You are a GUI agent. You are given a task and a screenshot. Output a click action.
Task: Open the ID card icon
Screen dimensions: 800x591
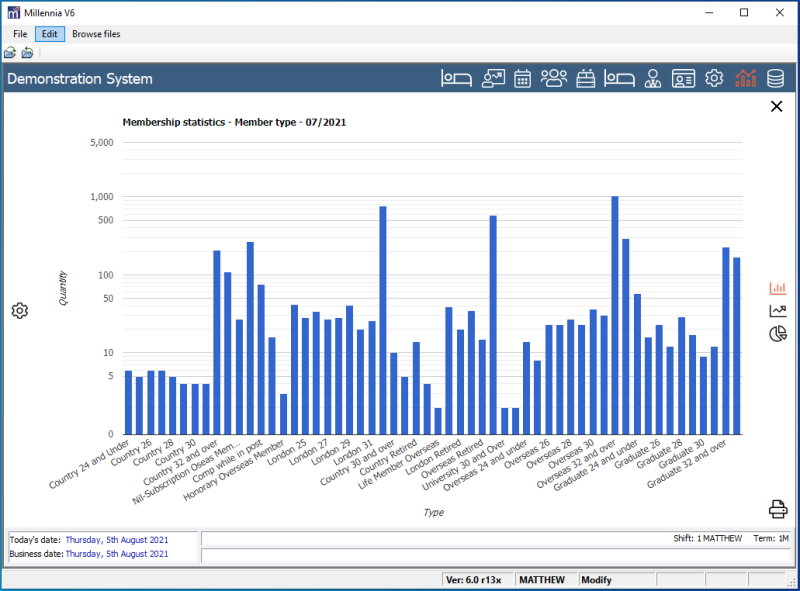[x=683, y=78]
